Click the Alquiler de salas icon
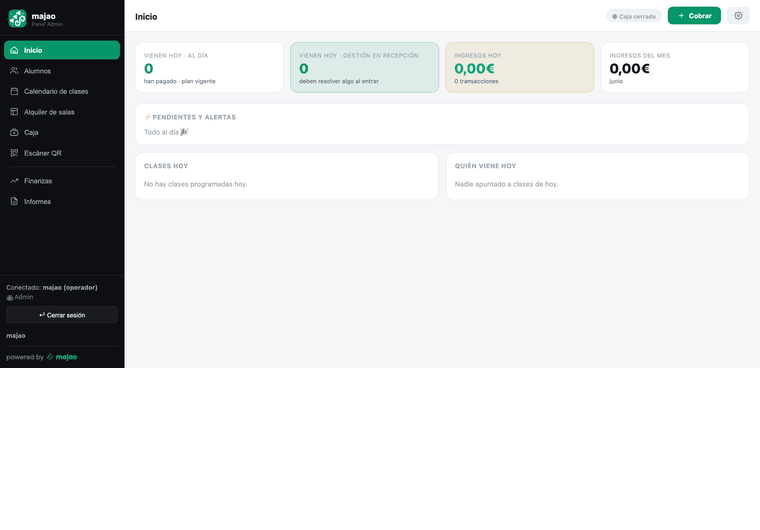This screenshot has height=530, width=760. 14,112
